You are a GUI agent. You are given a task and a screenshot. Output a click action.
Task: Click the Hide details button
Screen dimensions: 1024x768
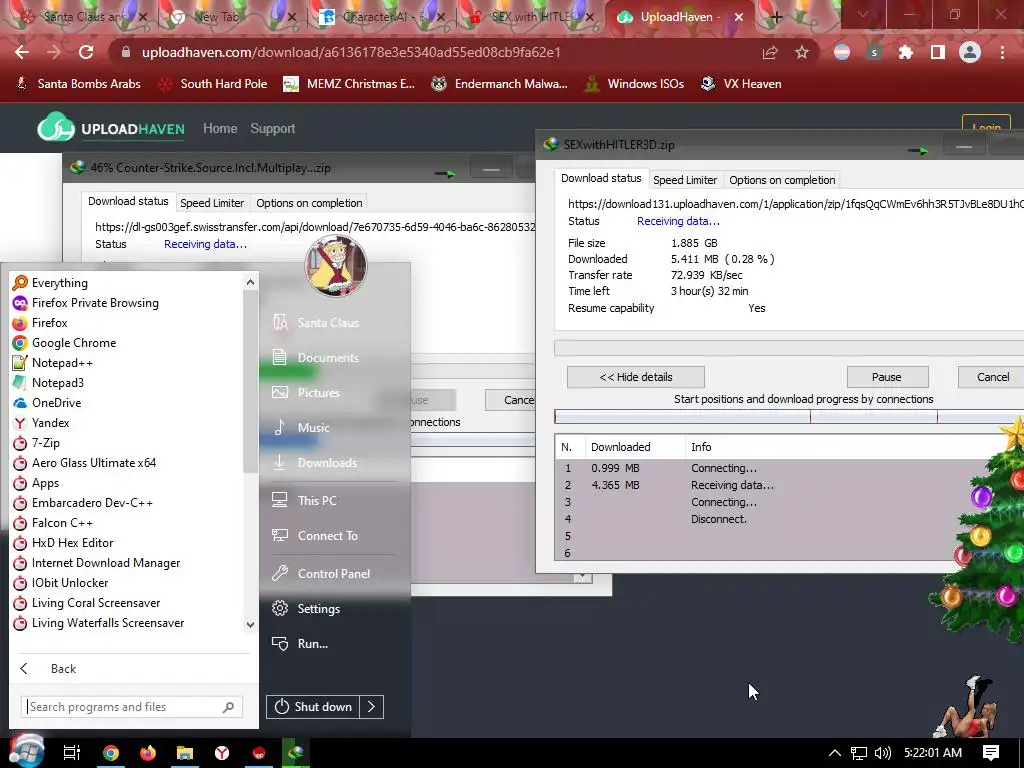point(635,377)
